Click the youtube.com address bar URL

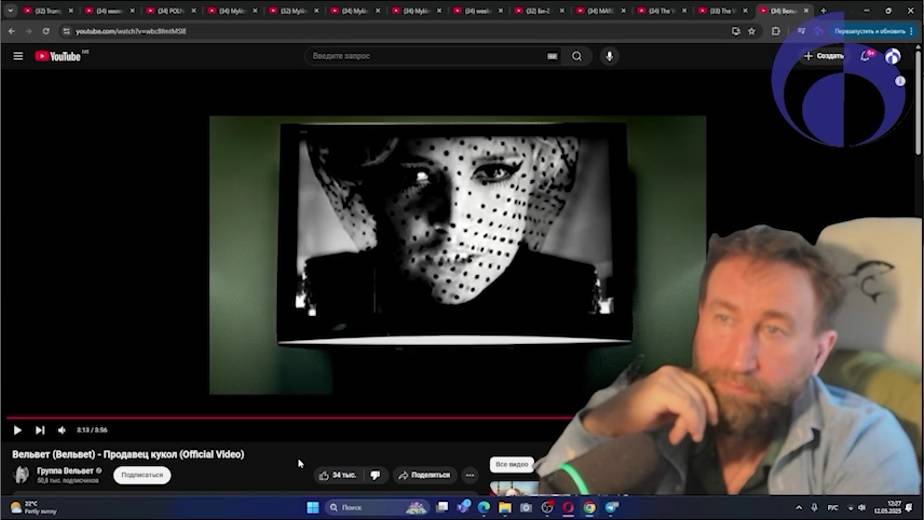click(131, 31)
